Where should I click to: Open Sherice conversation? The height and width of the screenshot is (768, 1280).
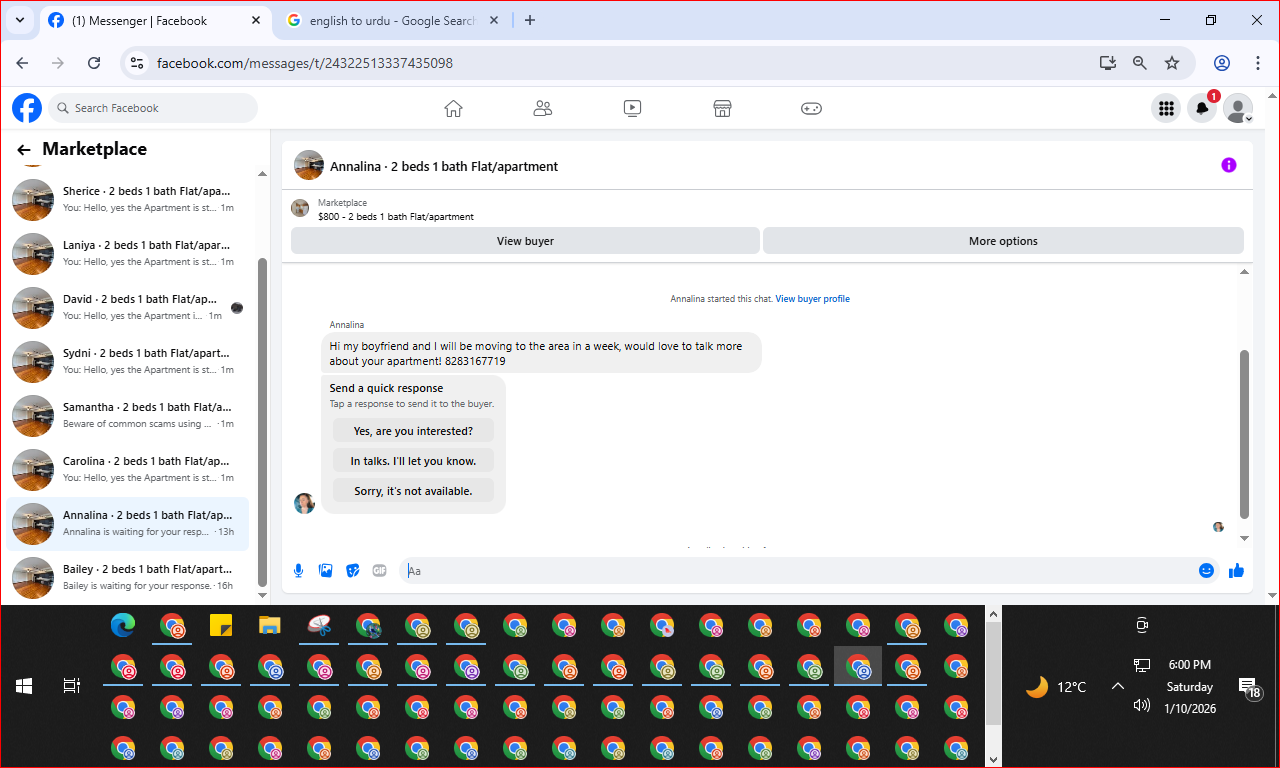coord(128,199)
